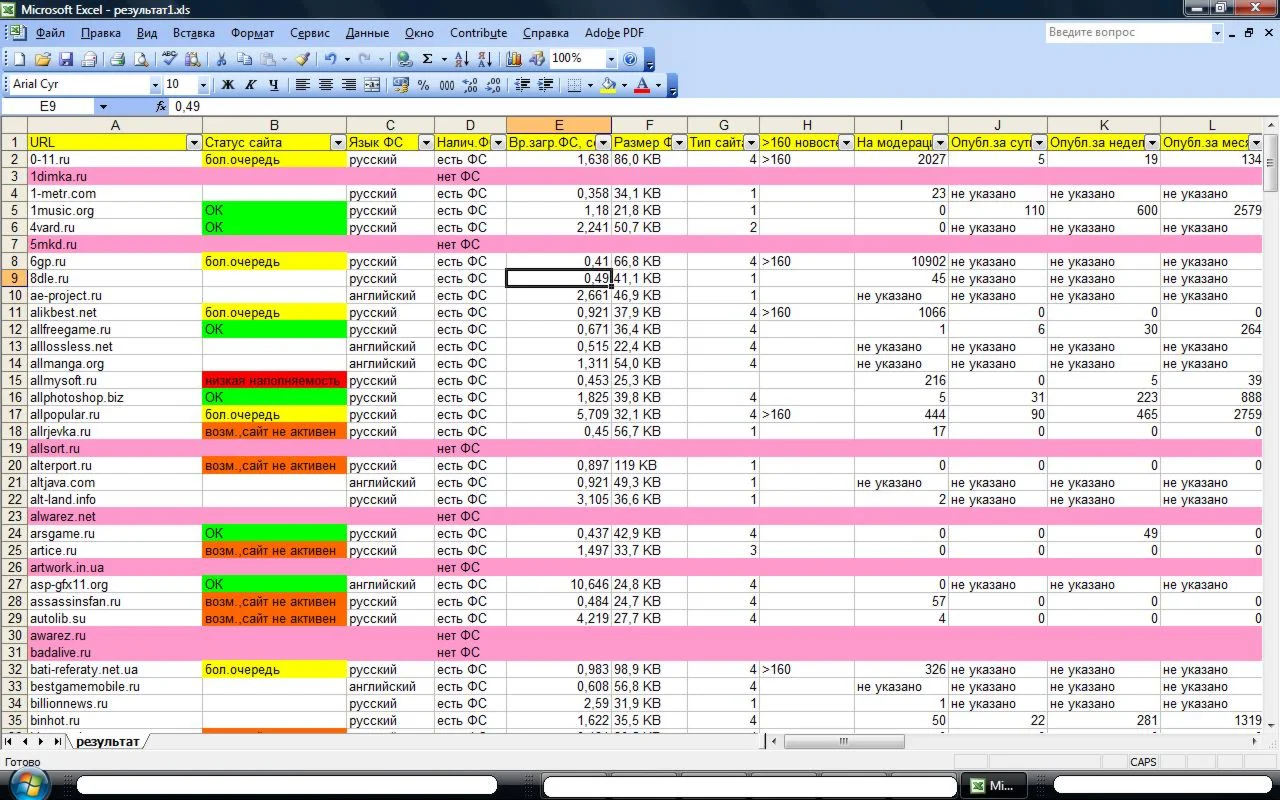This screenshot has width=1280, height=800.
Task: Select the результат sheet tab
Action: pyautogui.click(x=107, y=741)
